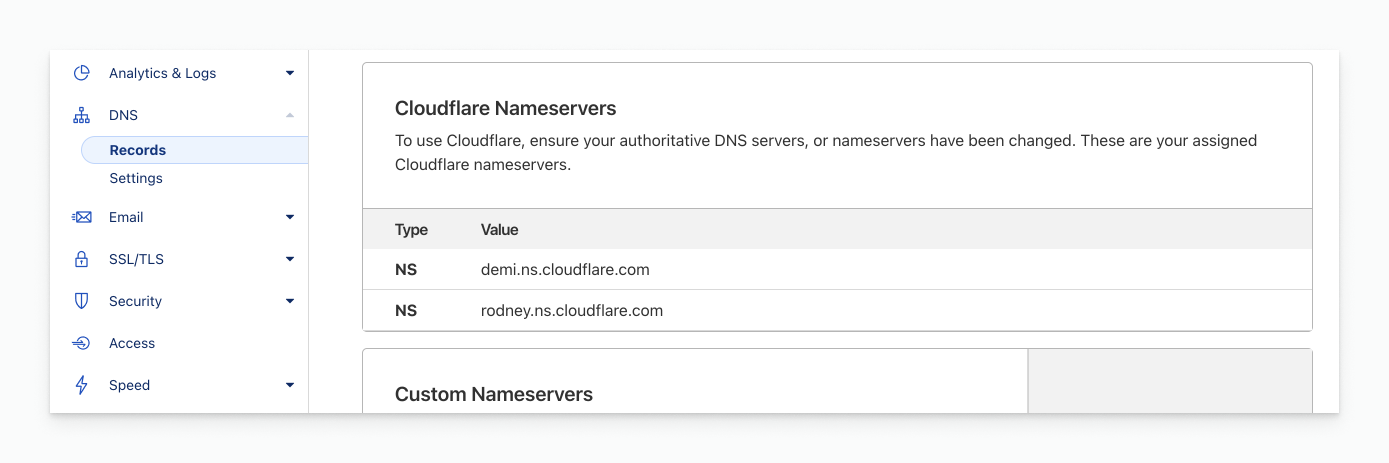Click the Cloudflare Nameservers heading
Viewport: 1389px width, 463px height.
pyautogui.click(x=506, y=108)
